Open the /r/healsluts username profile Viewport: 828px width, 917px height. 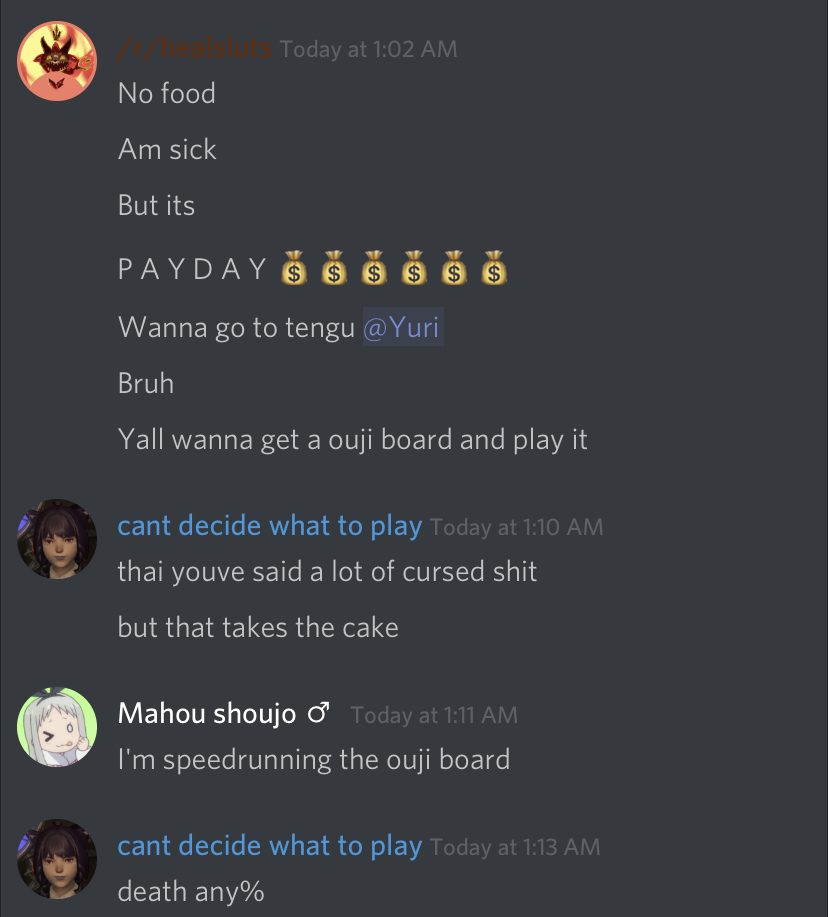[x=194, y=47]
